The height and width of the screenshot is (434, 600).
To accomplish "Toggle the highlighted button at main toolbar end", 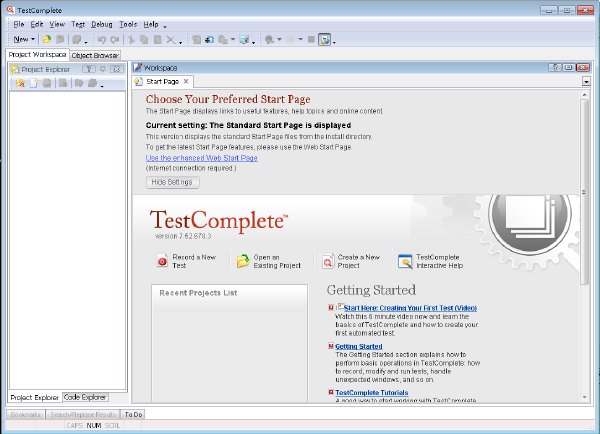I will tap(324, 39).
